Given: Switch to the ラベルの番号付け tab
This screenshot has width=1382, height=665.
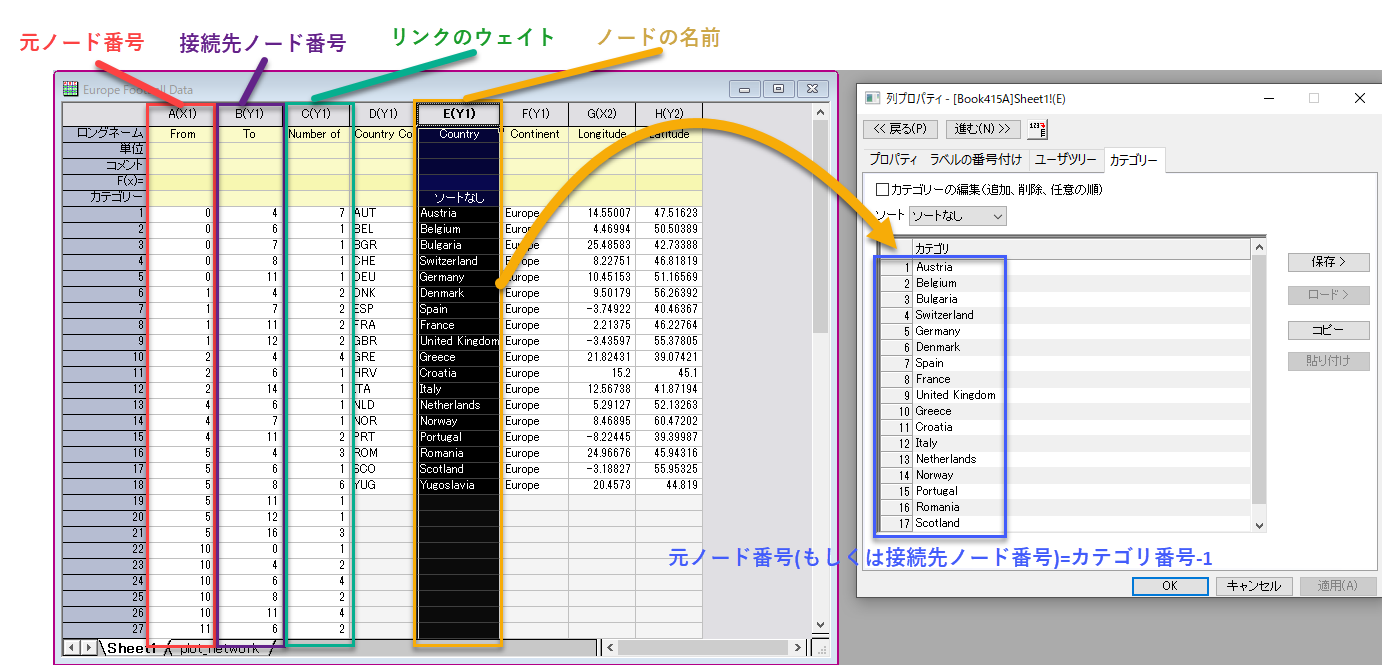Looking at the screenshot, I should (x=976, y=160).
